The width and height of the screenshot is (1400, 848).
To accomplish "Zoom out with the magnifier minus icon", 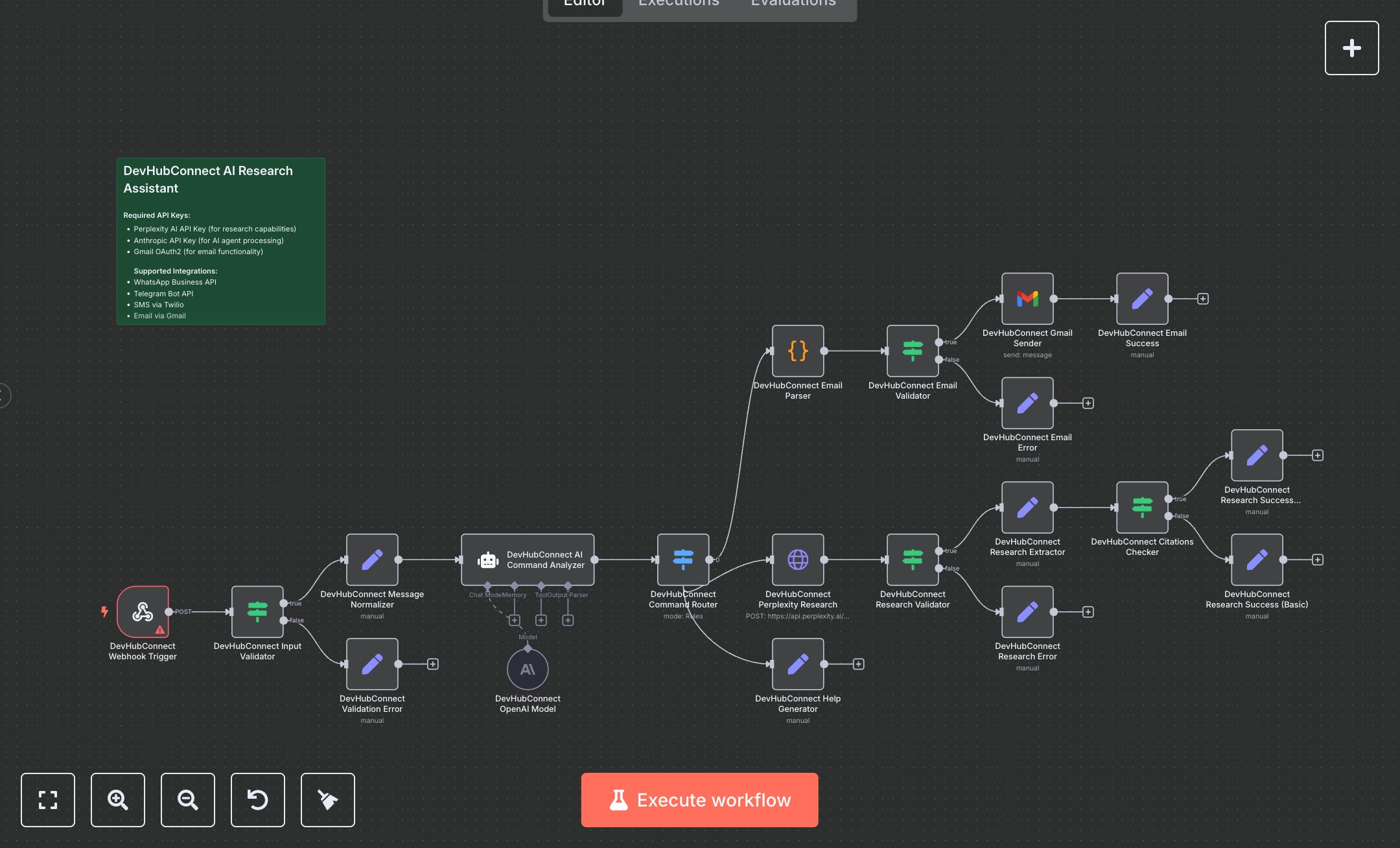I will coord(188,800).
